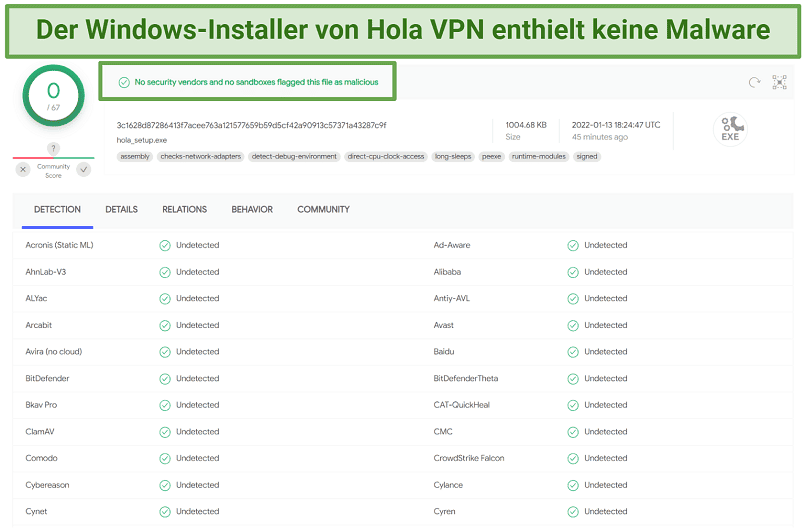The width and height of the screenshot is (806, 531).
Task: Click the 'checks-network-adapters' tag
Action: pos(200,157)
